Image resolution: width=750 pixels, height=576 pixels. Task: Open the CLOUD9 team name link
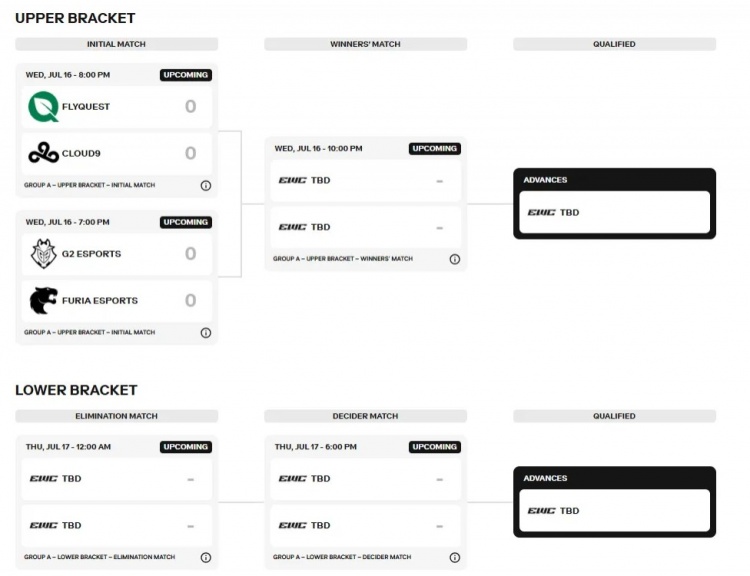81,153
